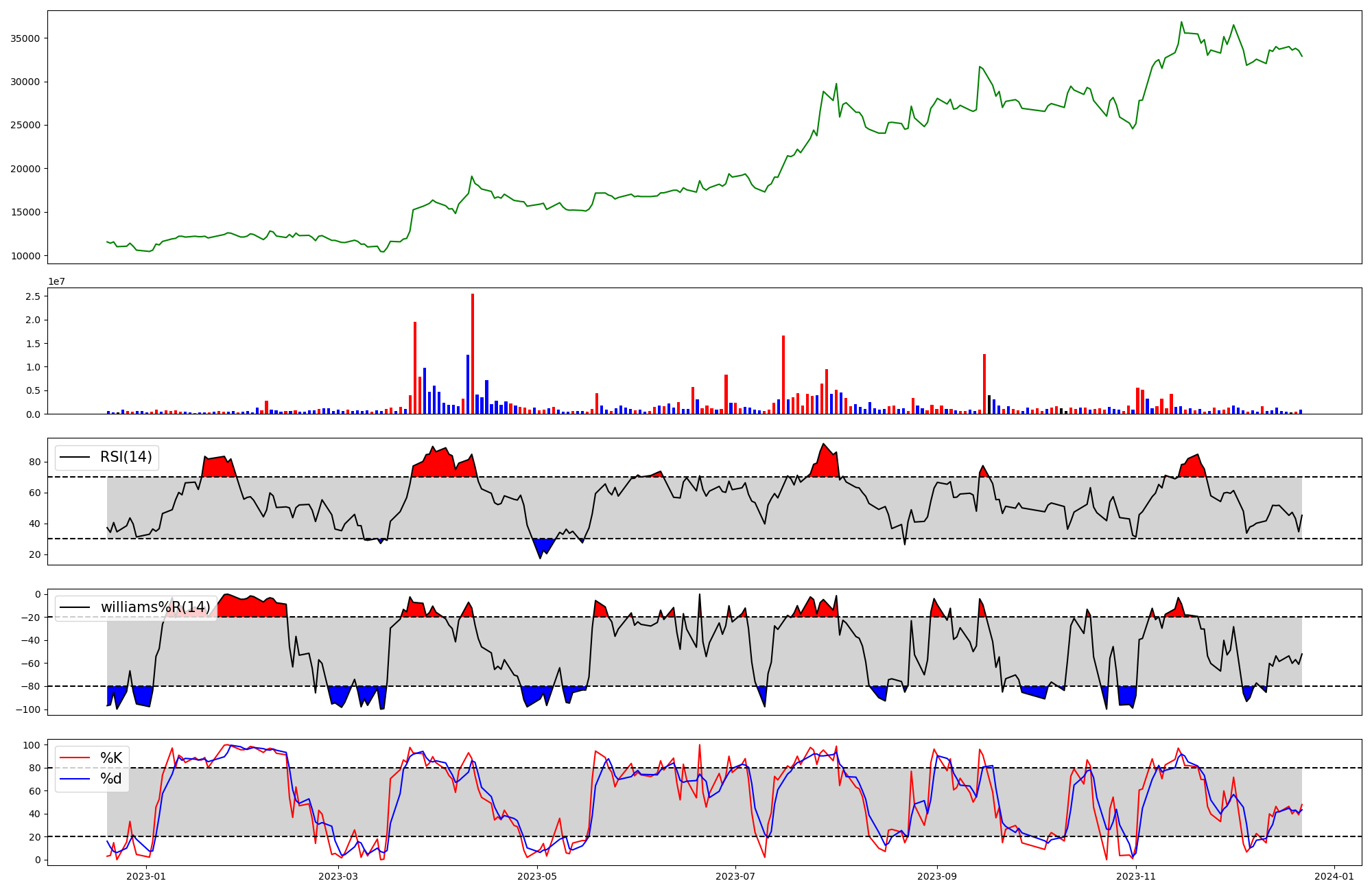Screen dimensions: 1372x892
Task: Click the 10000 price axis label
Action: [25, 256]
